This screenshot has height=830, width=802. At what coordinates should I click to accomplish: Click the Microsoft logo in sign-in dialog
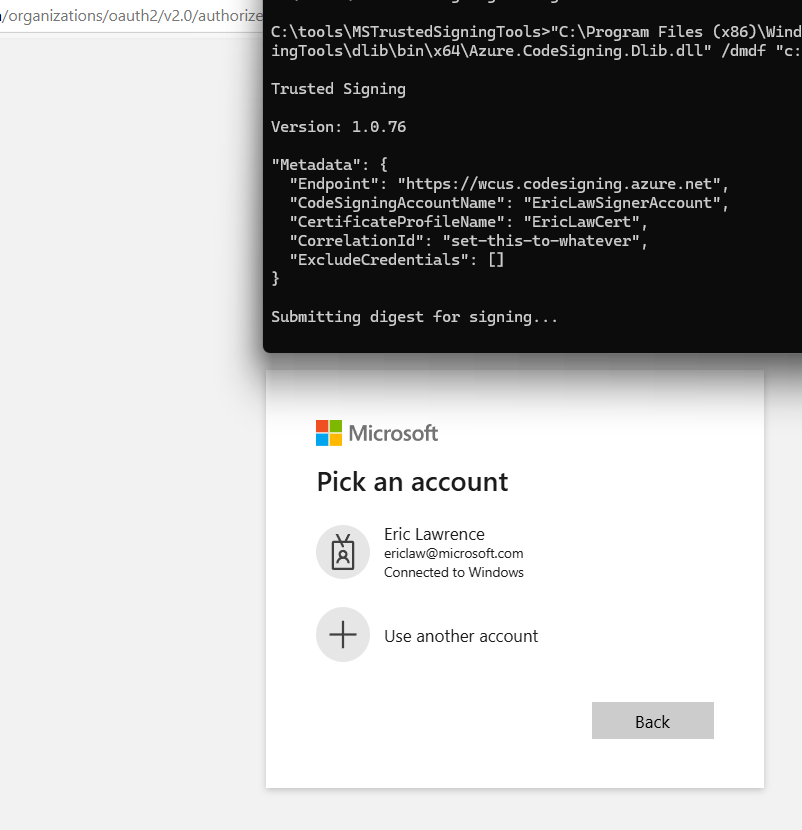tap(376, 433)
